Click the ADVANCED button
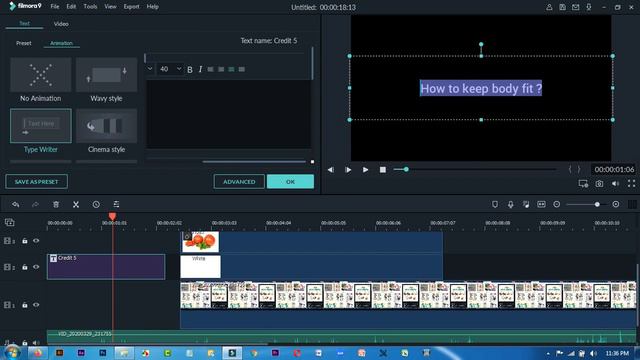The image size is (640, 360). 239,182
